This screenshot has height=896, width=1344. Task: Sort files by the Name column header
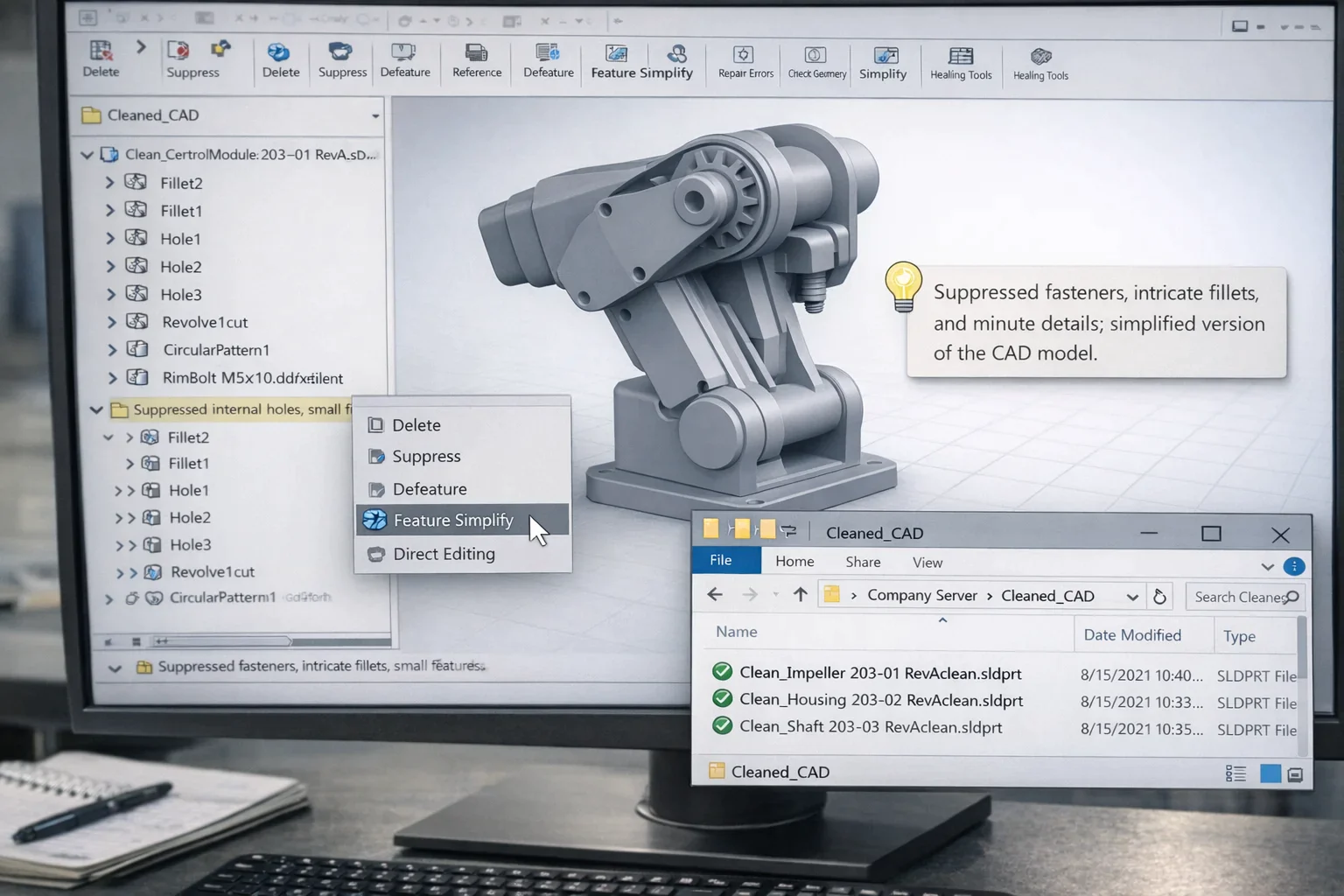(x=736, y=631)
